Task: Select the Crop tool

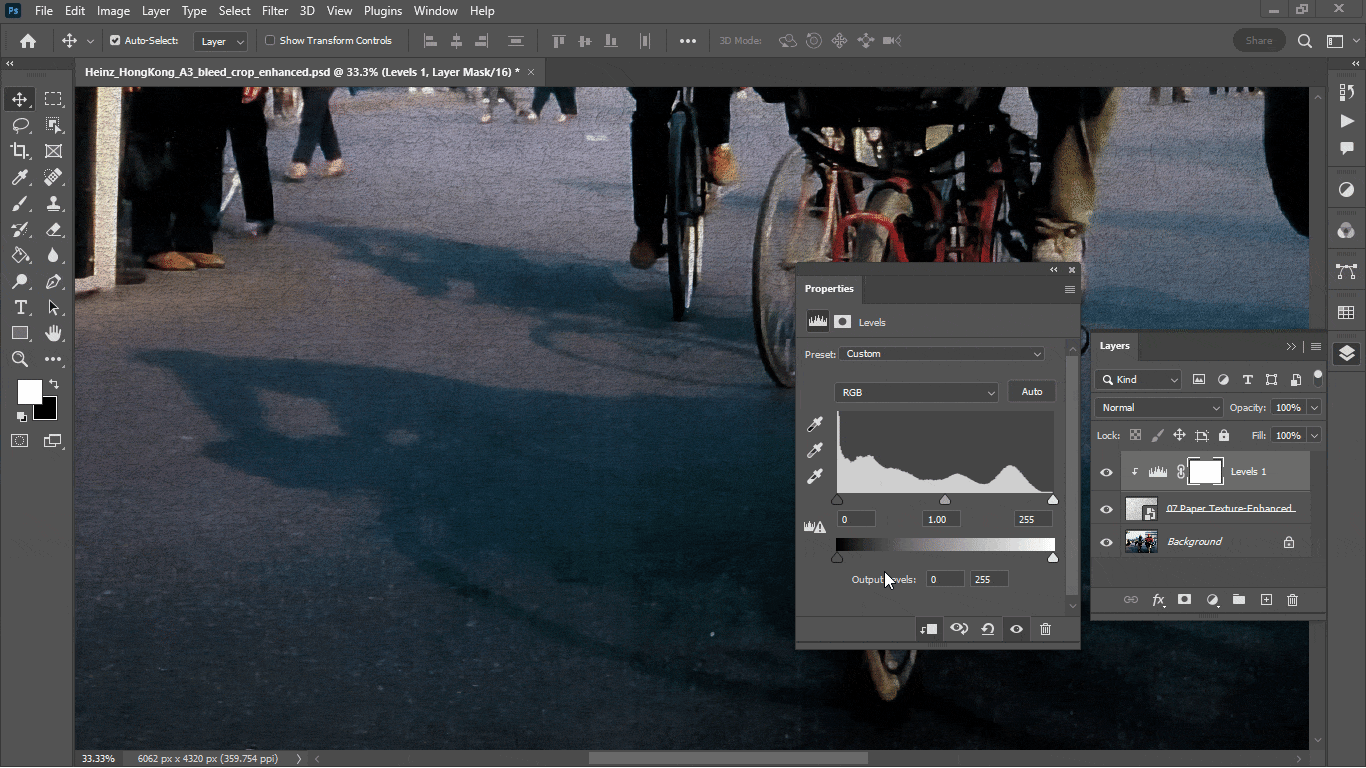Action: click(x=20, y=151)
